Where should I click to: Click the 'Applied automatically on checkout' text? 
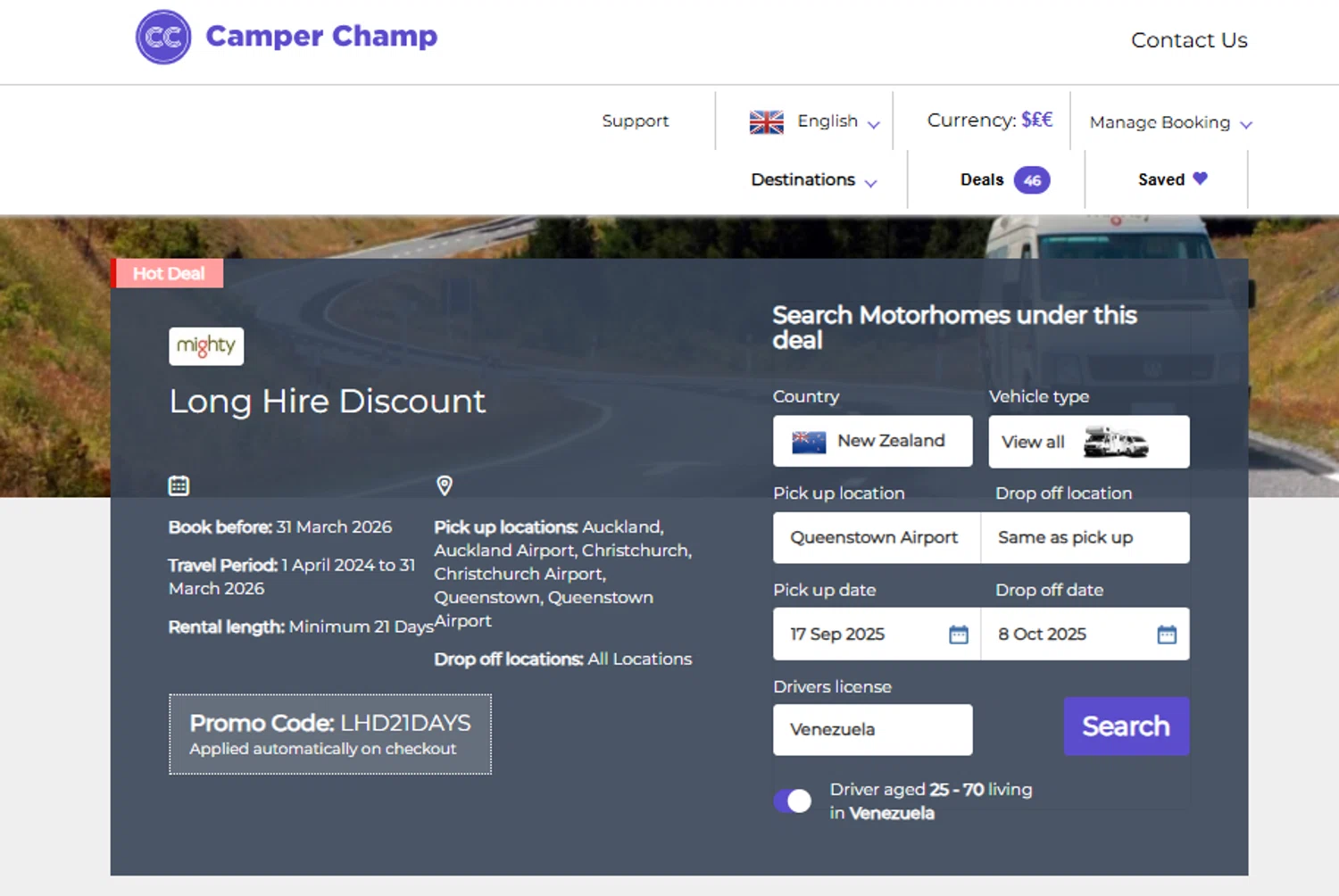322,749
